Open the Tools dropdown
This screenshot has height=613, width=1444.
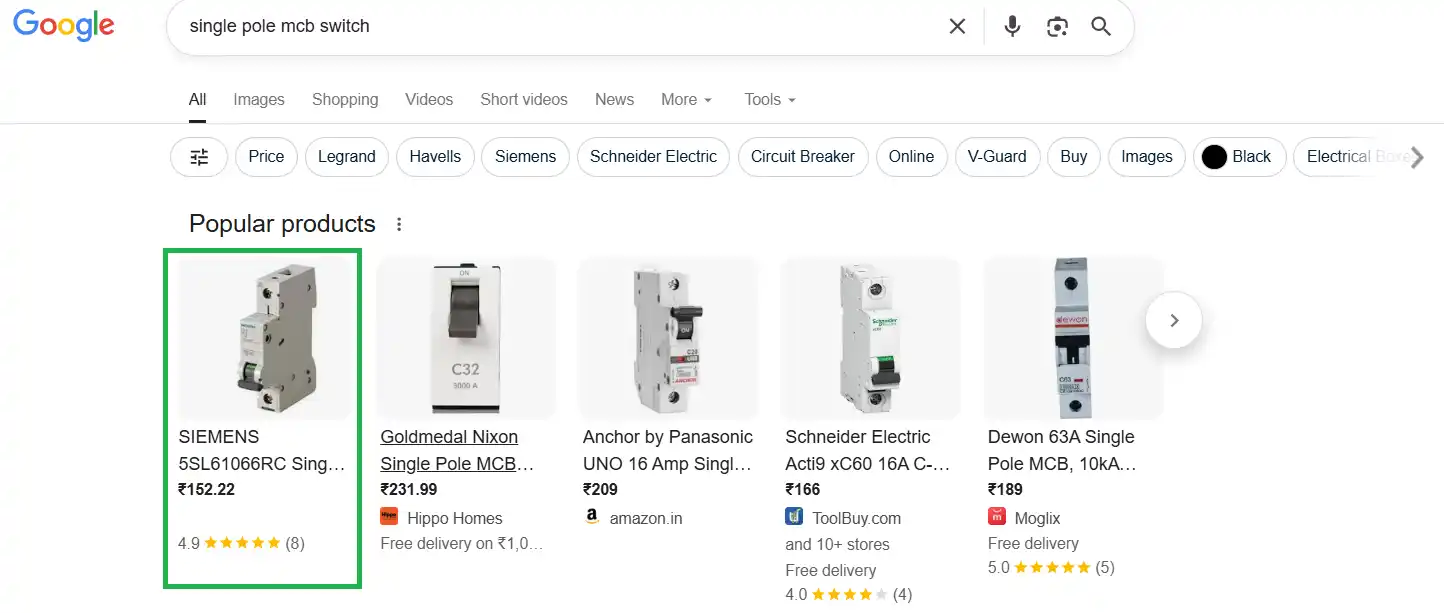pyautogui.click(x=769, y=100)
